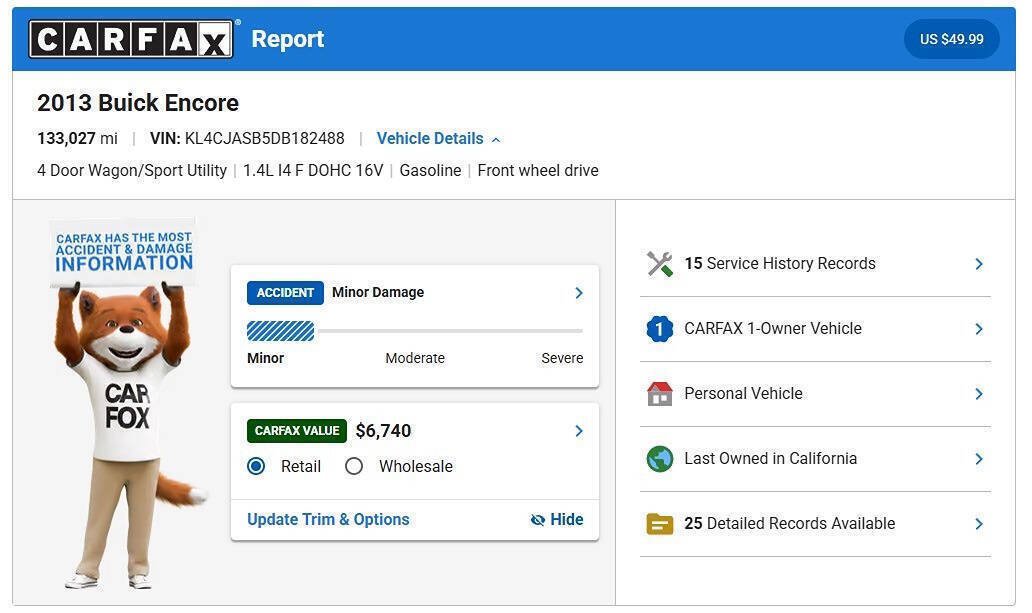Click CARFAX 1-Owner Vehicle text

click(x=773, y=329)
